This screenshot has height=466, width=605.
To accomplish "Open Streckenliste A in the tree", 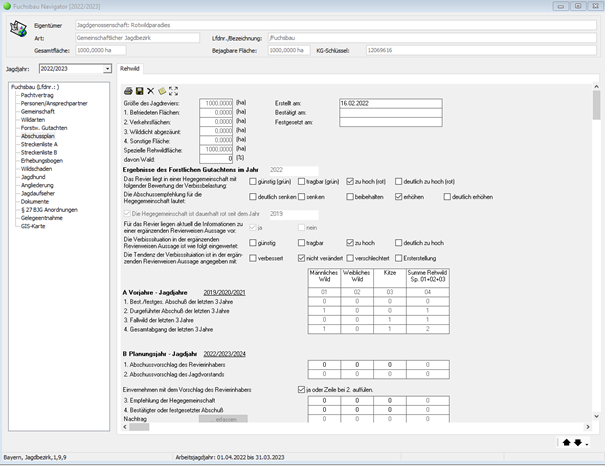I will click(39, 143).
